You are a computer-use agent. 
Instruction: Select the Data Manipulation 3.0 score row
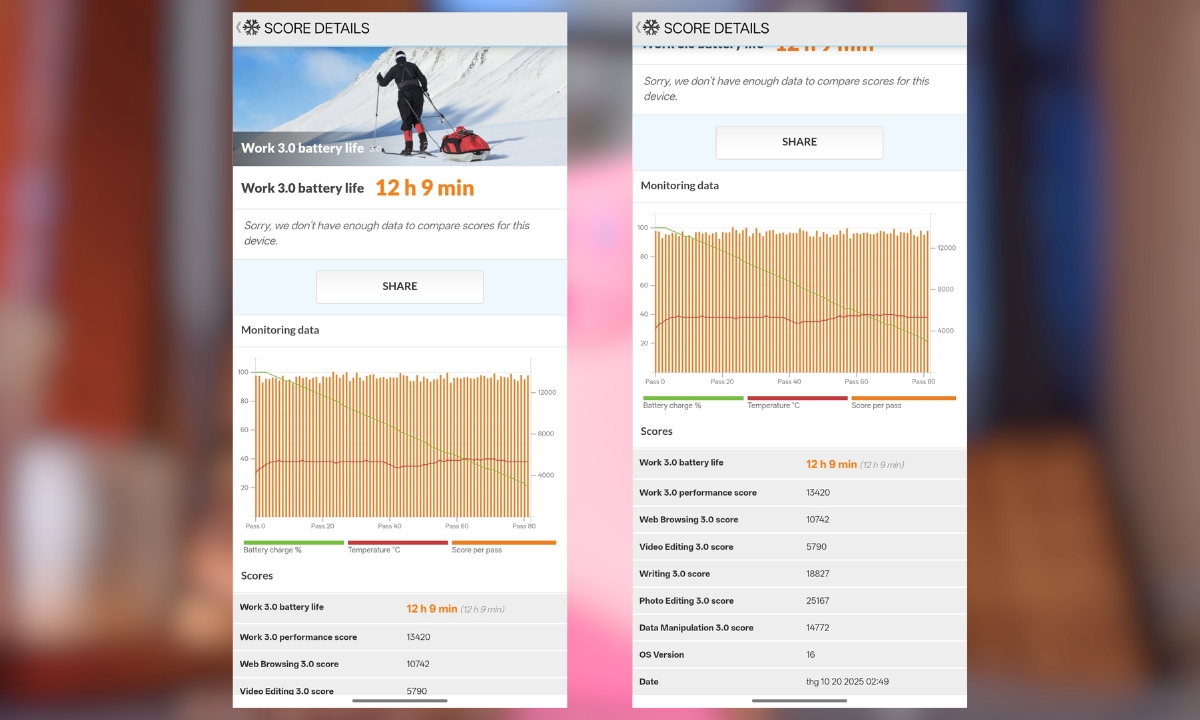coord(799,628)
